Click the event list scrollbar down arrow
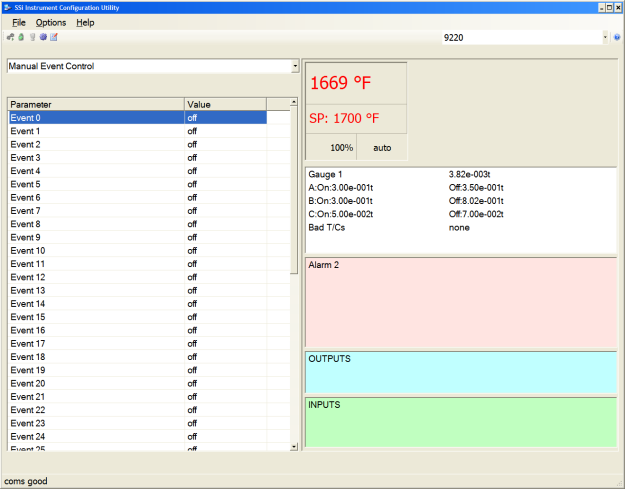Image resolution: width=625 pixels, height=489 pixels. pyautogui.click(x=294, y=446)
